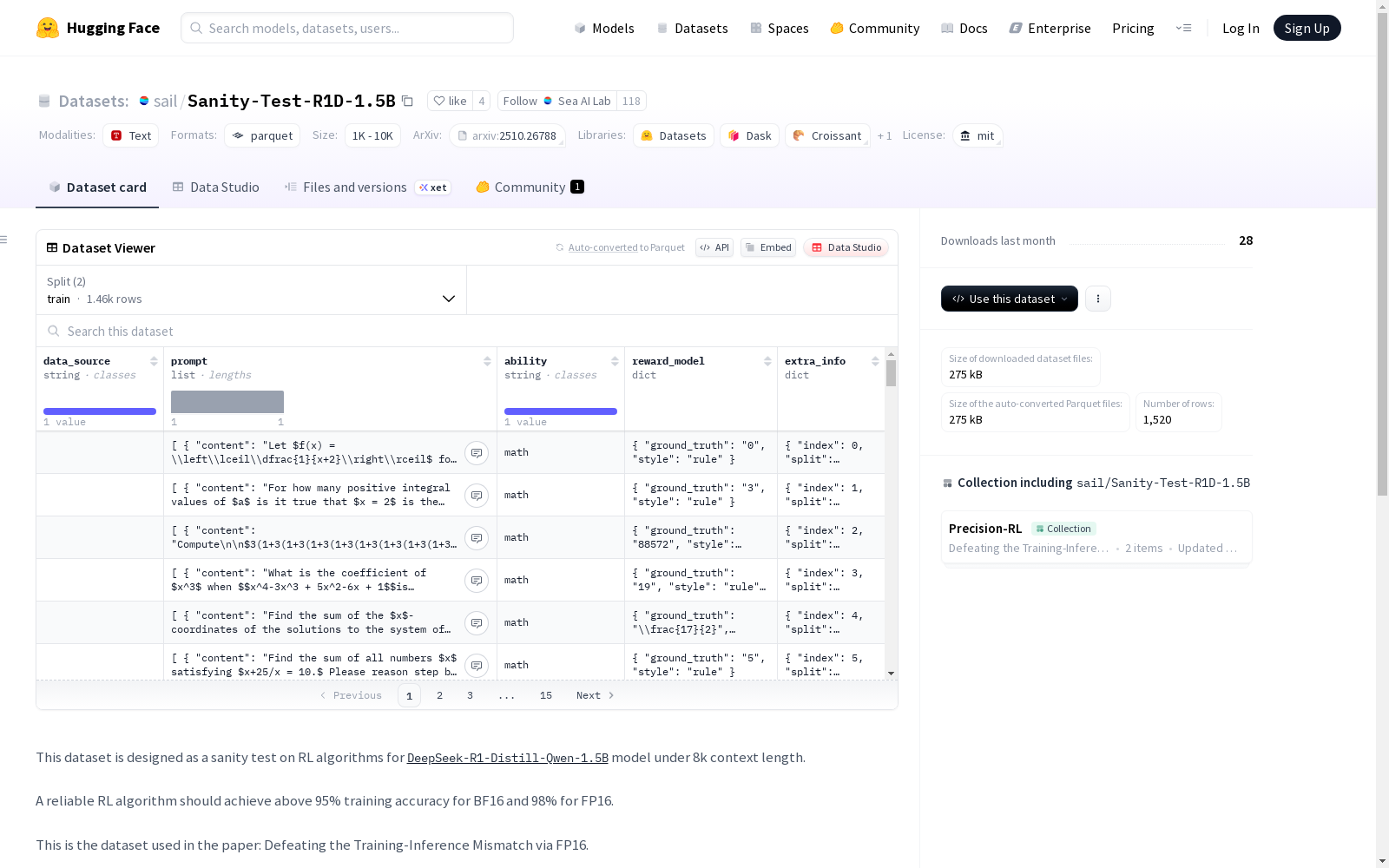
Task: Open Models in the top navigation
Action: (604, 28)
